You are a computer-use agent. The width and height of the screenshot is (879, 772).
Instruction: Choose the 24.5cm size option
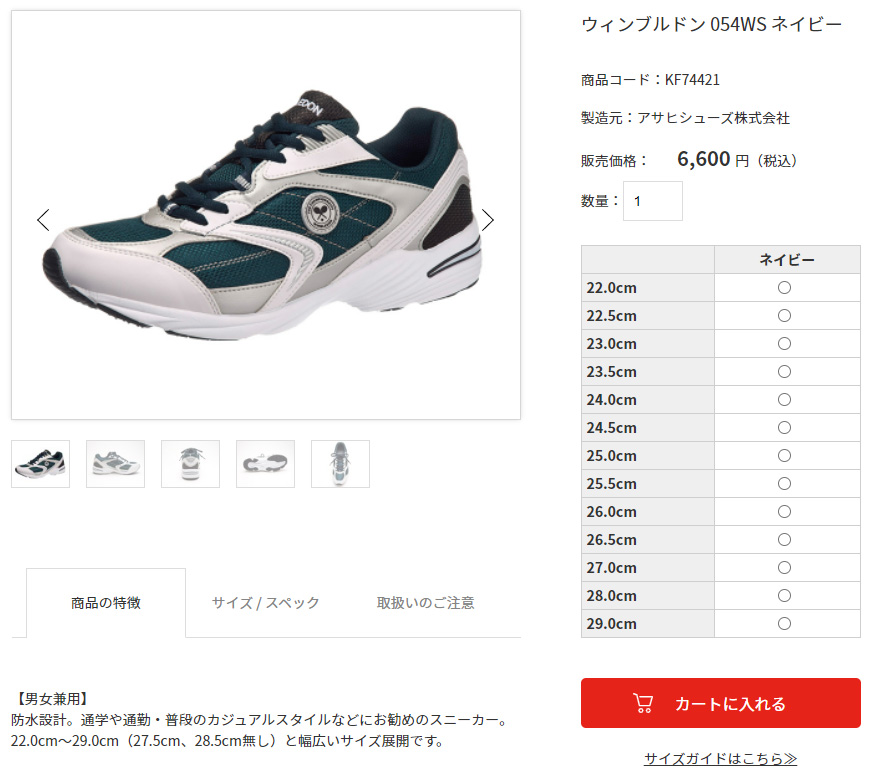point(784,428)
